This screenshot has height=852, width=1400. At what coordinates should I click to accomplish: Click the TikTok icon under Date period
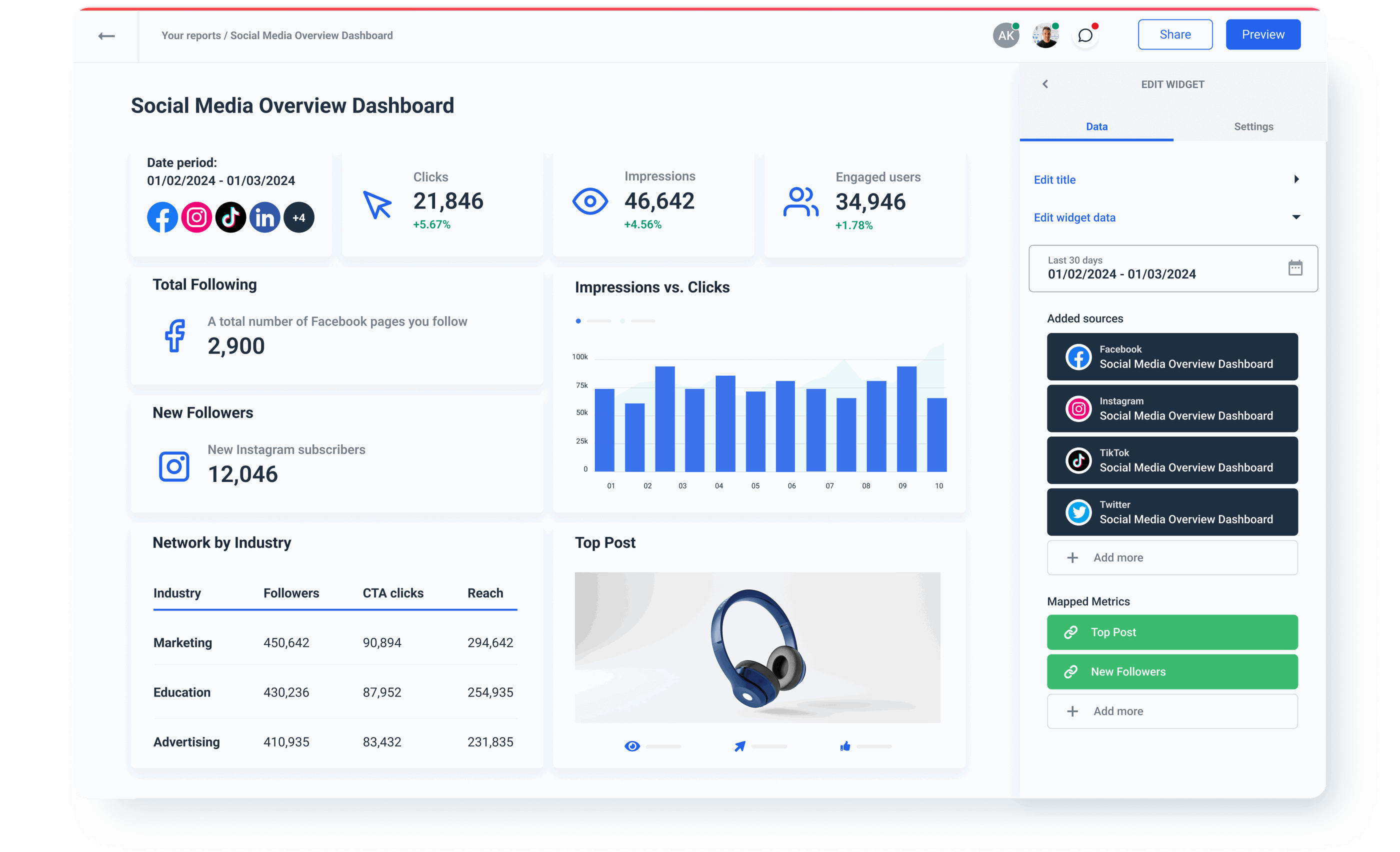click(x=230, y=217)
